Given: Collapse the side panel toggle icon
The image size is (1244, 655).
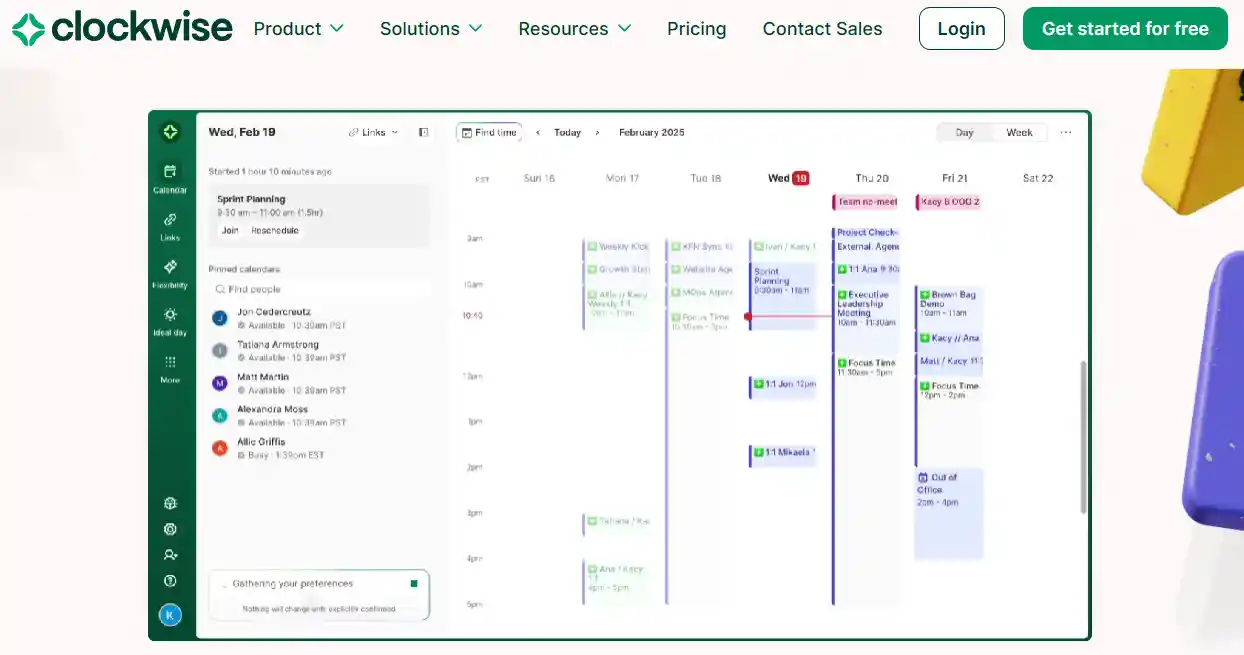Looking at the screenshot, I should [x=424, y=132].
